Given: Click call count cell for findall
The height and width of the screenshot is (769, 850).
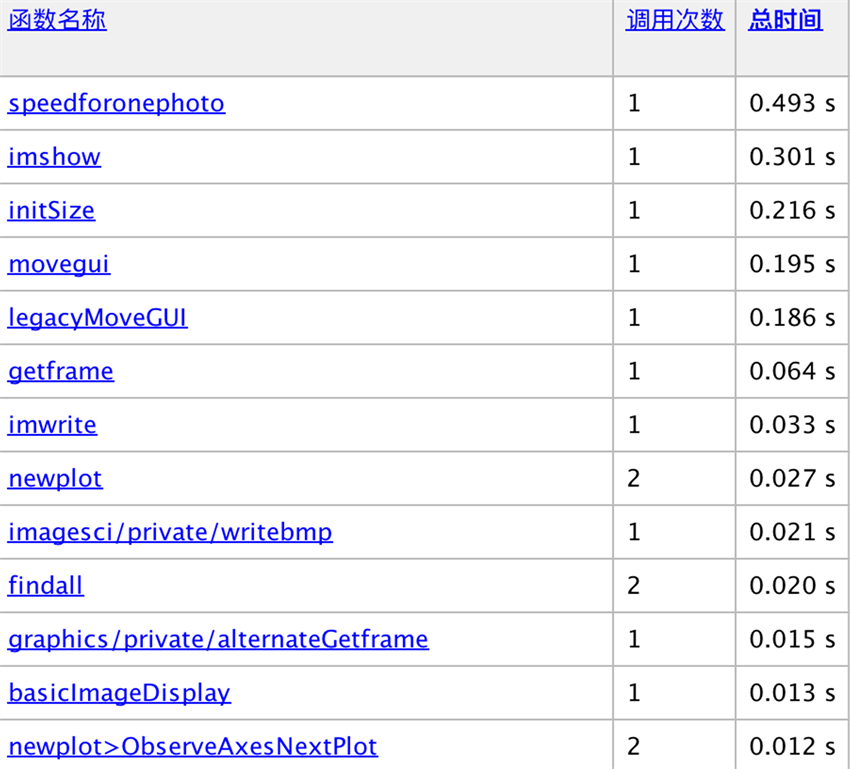Looking at the screenshot, I should click(634, 586).
